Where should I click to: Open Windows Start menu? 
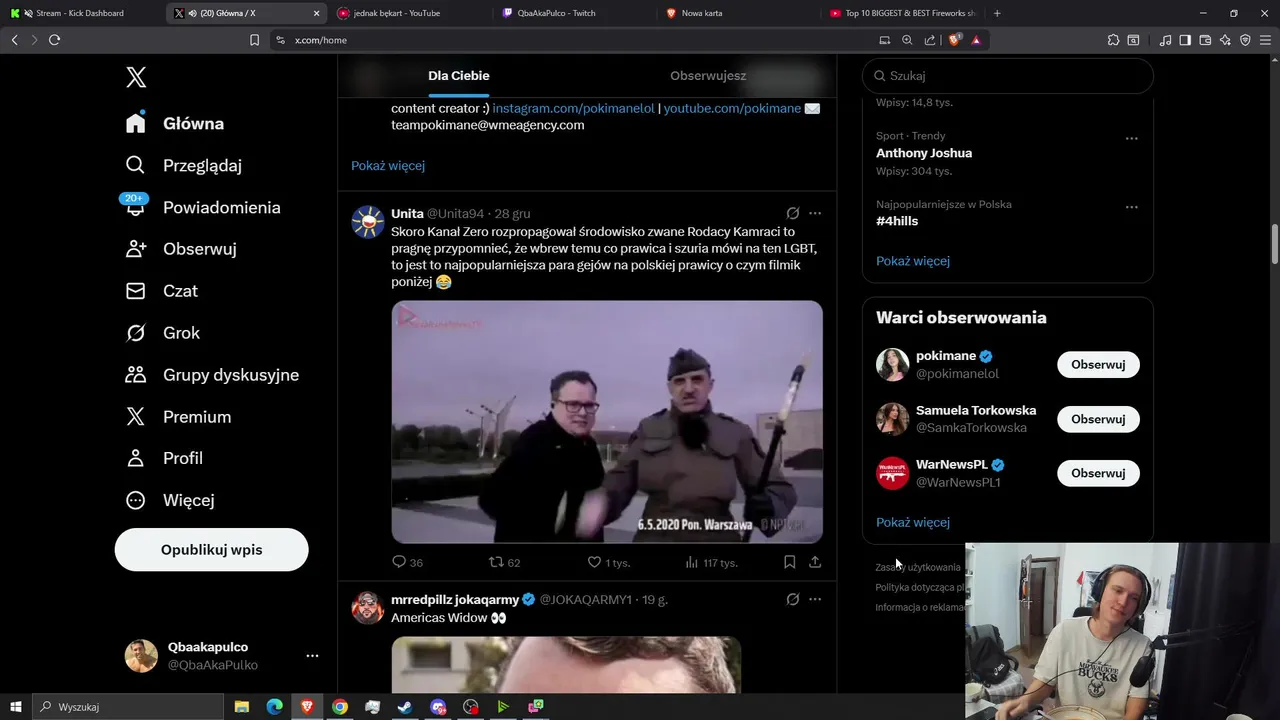pos(14,707)
